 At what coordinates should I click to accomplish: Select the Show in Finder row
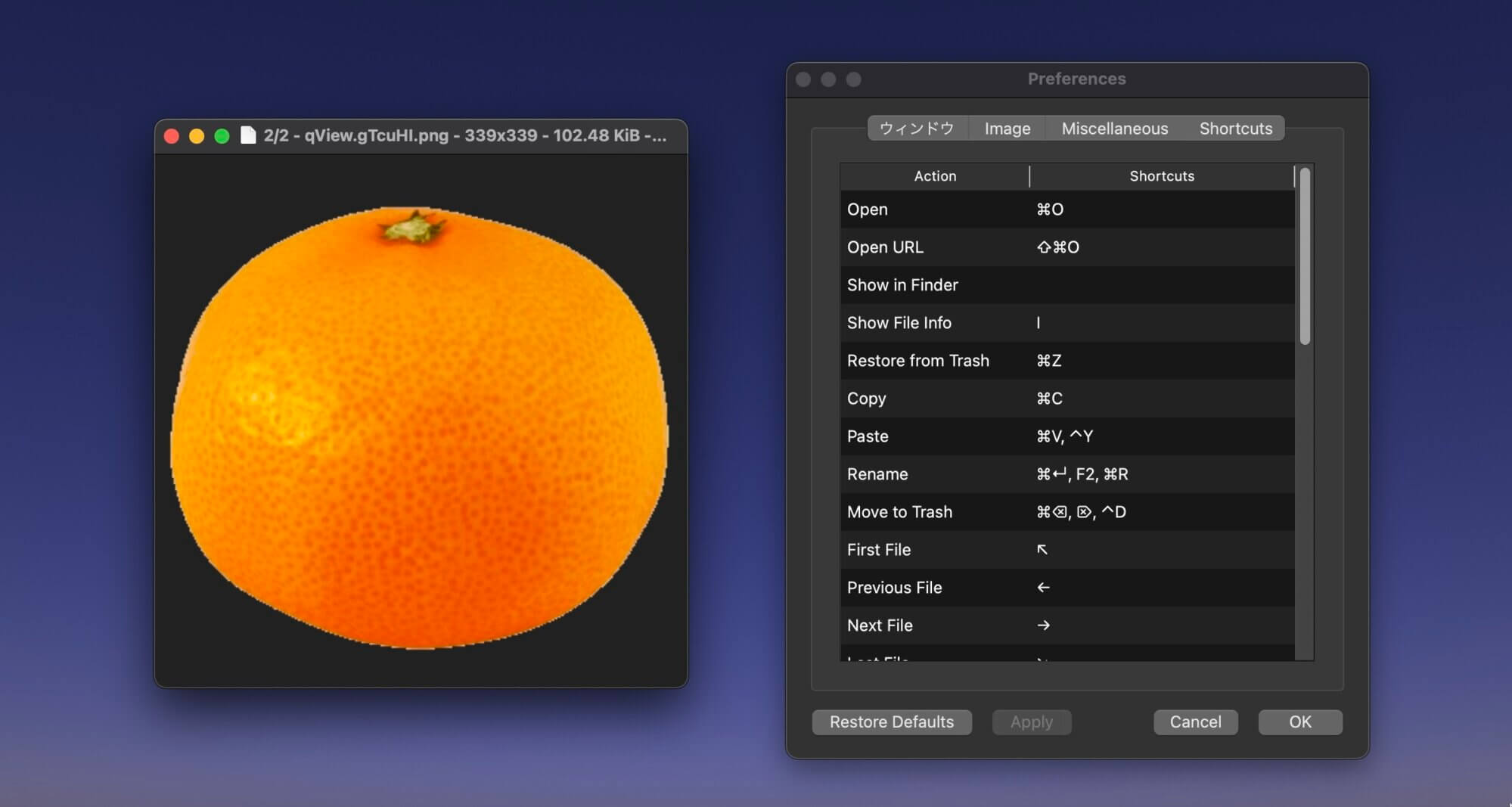coord(1067,285)
